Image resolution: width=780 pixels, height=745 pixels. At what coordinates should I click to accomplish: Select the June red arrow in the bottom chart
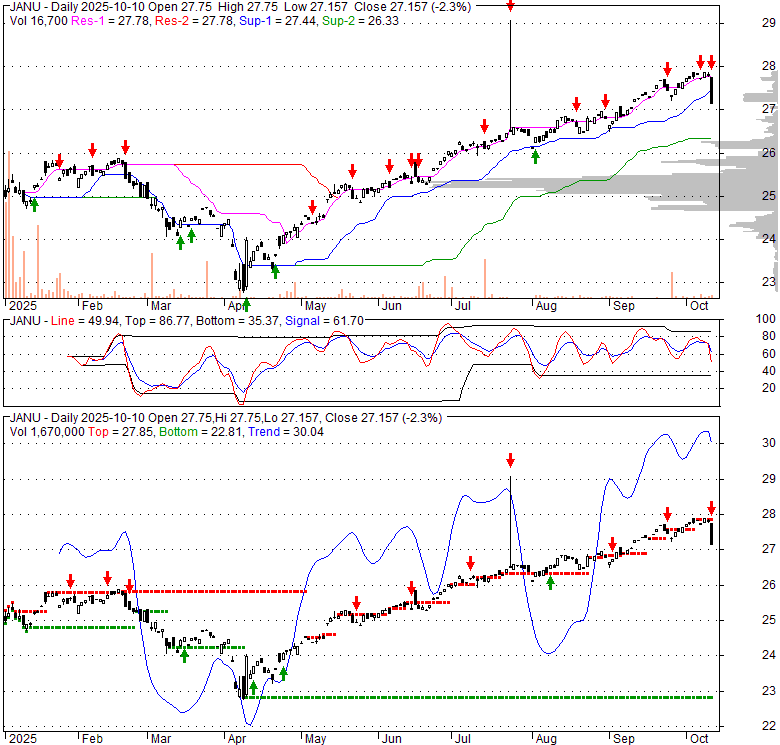click(x=411, y=588)
